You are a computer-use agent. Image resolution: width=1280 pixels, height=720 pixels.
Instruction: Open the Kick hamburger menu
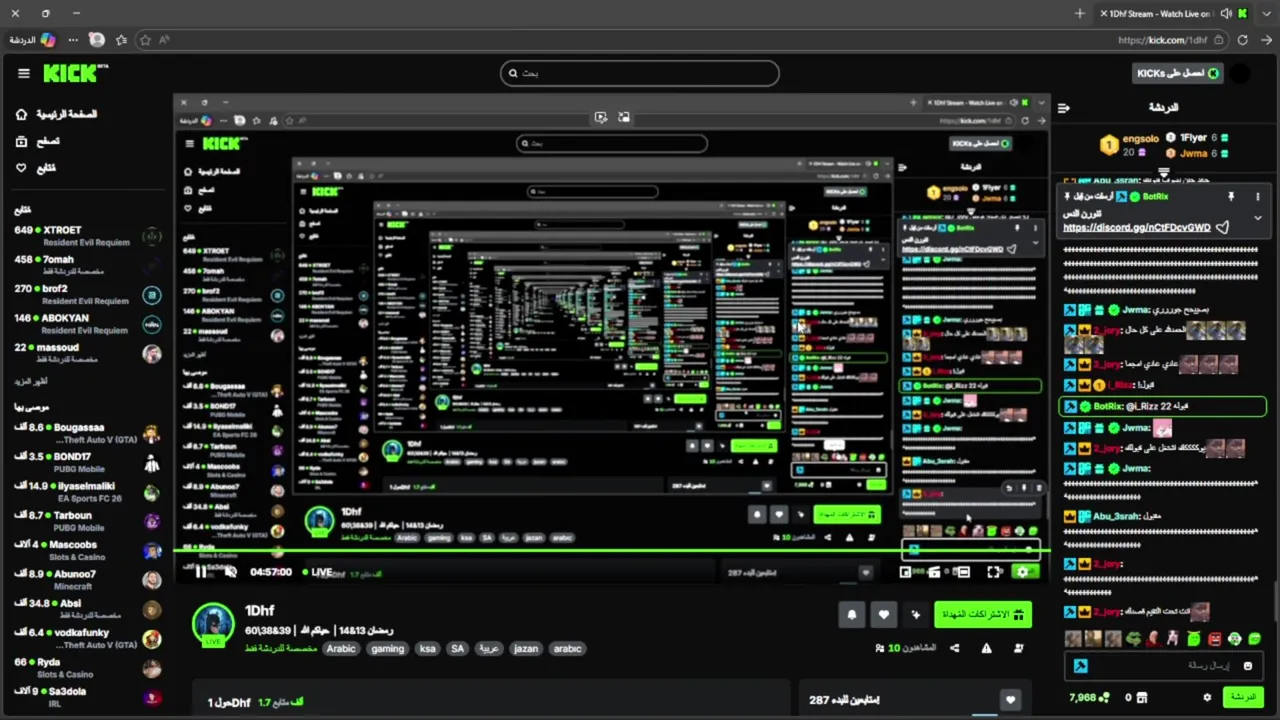23,73
